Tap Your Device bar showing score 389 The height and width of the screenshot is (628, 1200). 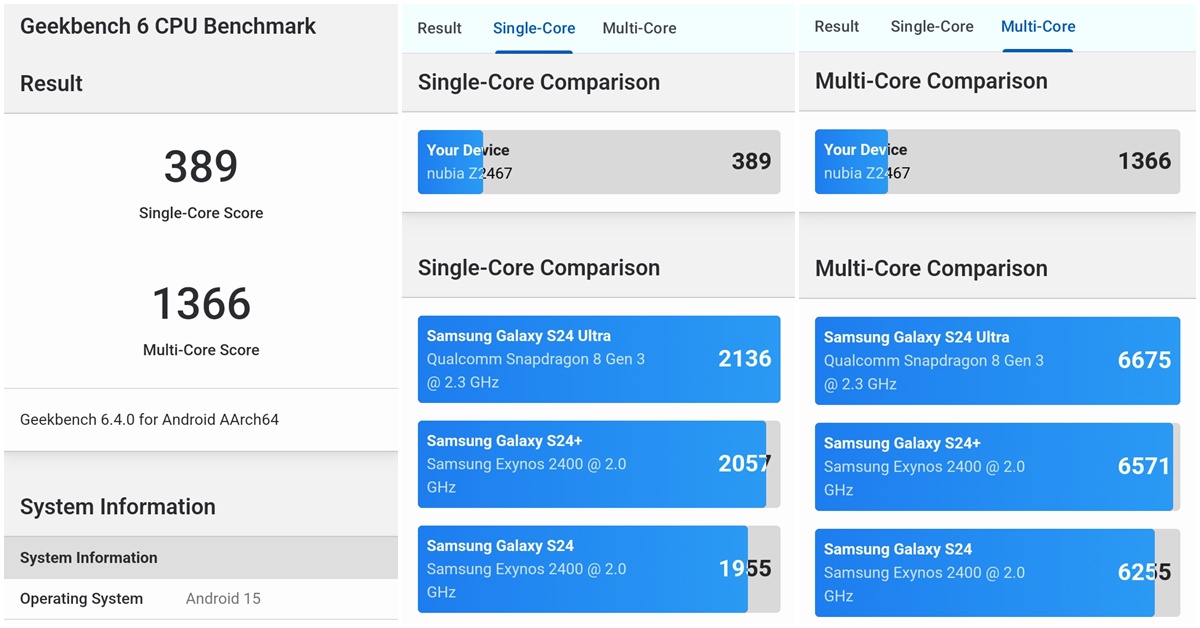click(598, 162)
